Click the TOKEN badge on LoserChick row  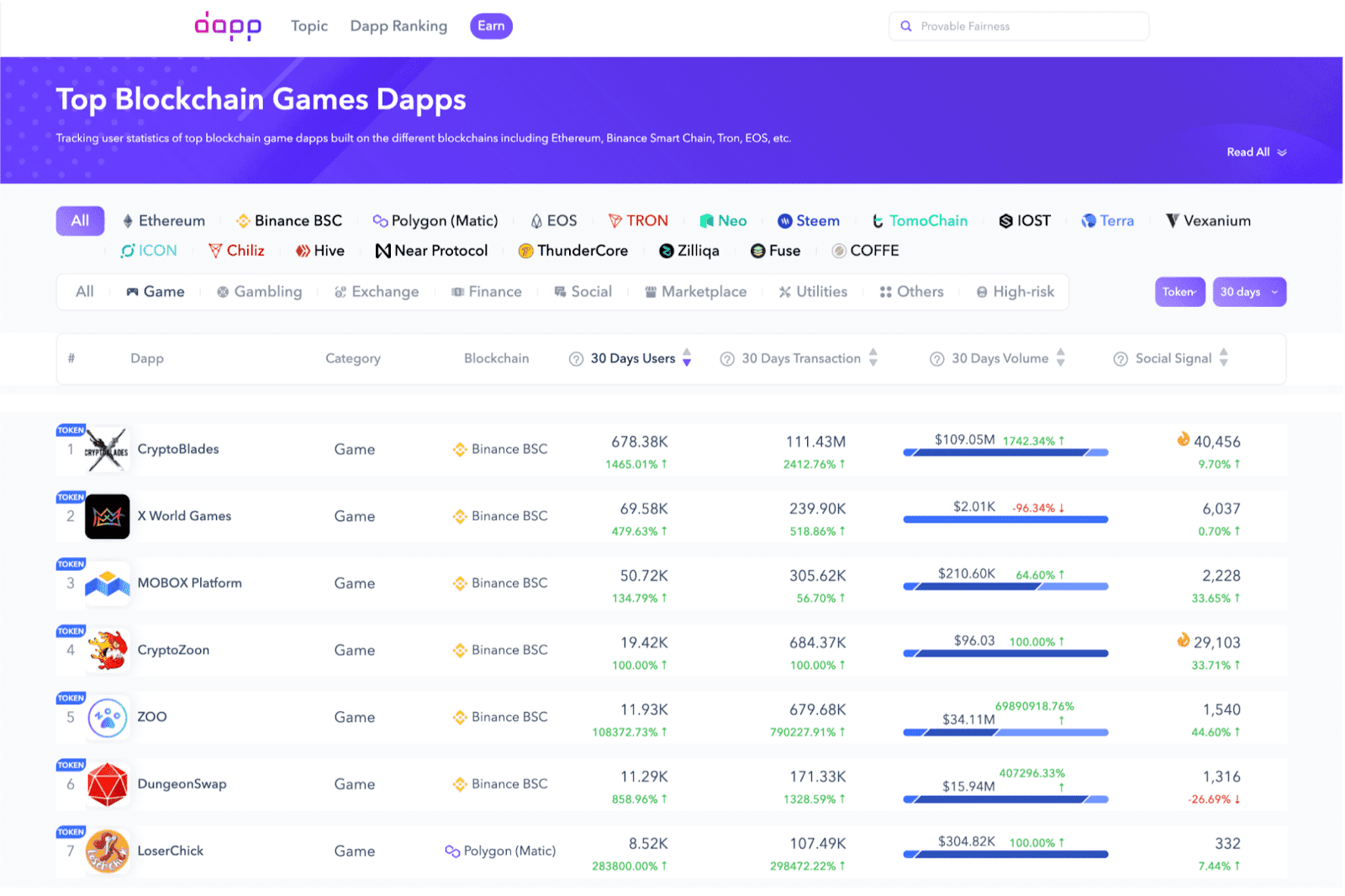pos(71,832)
